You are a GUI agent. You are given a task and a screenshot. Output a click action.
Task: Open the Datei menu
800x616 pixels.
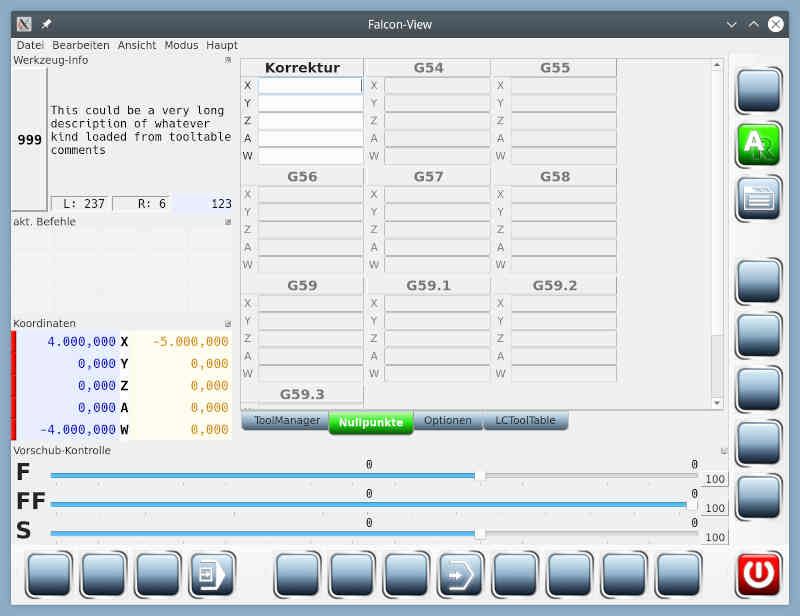tap(30, 45)
